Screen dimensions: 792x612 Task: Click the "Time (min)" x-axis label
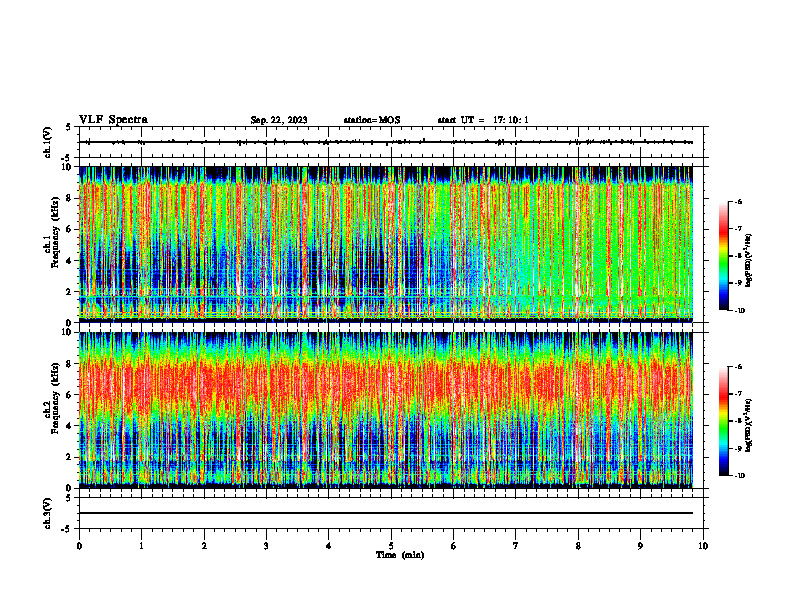point(400,555)
